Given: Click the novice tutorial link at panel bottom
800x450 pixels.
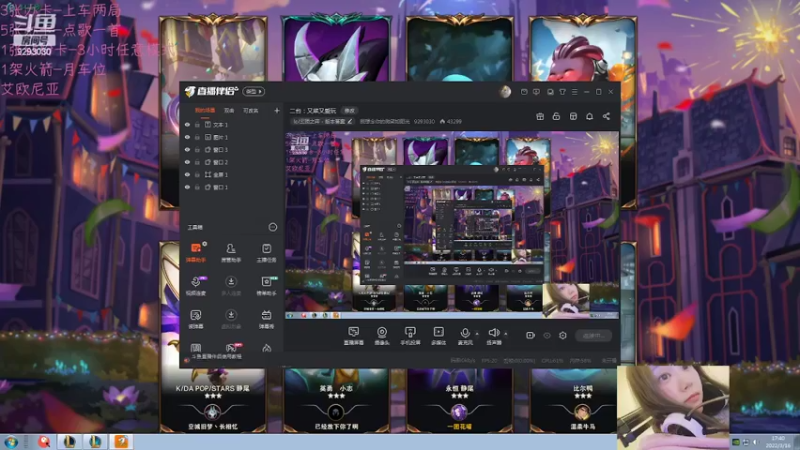Looking at the screenshot, I should [x=216, y=356].
